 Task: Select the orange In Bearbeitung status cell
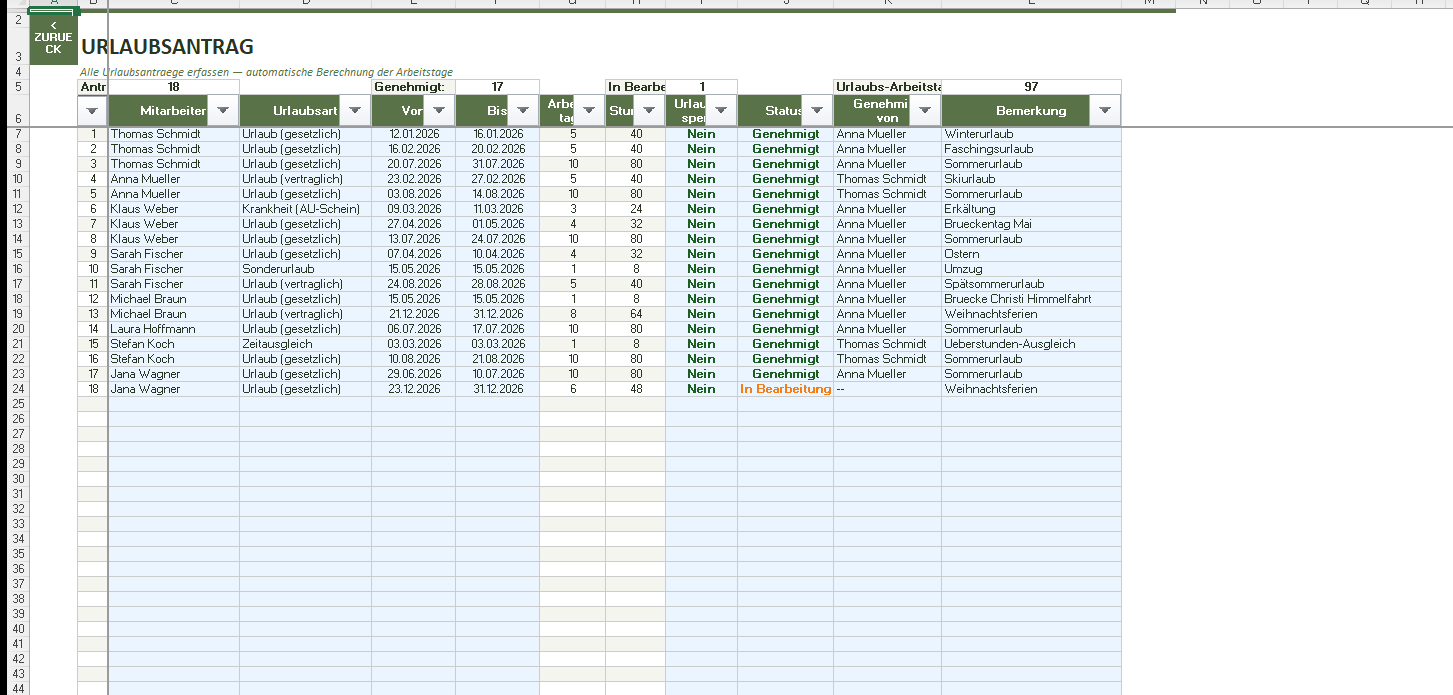pos(785,389)
